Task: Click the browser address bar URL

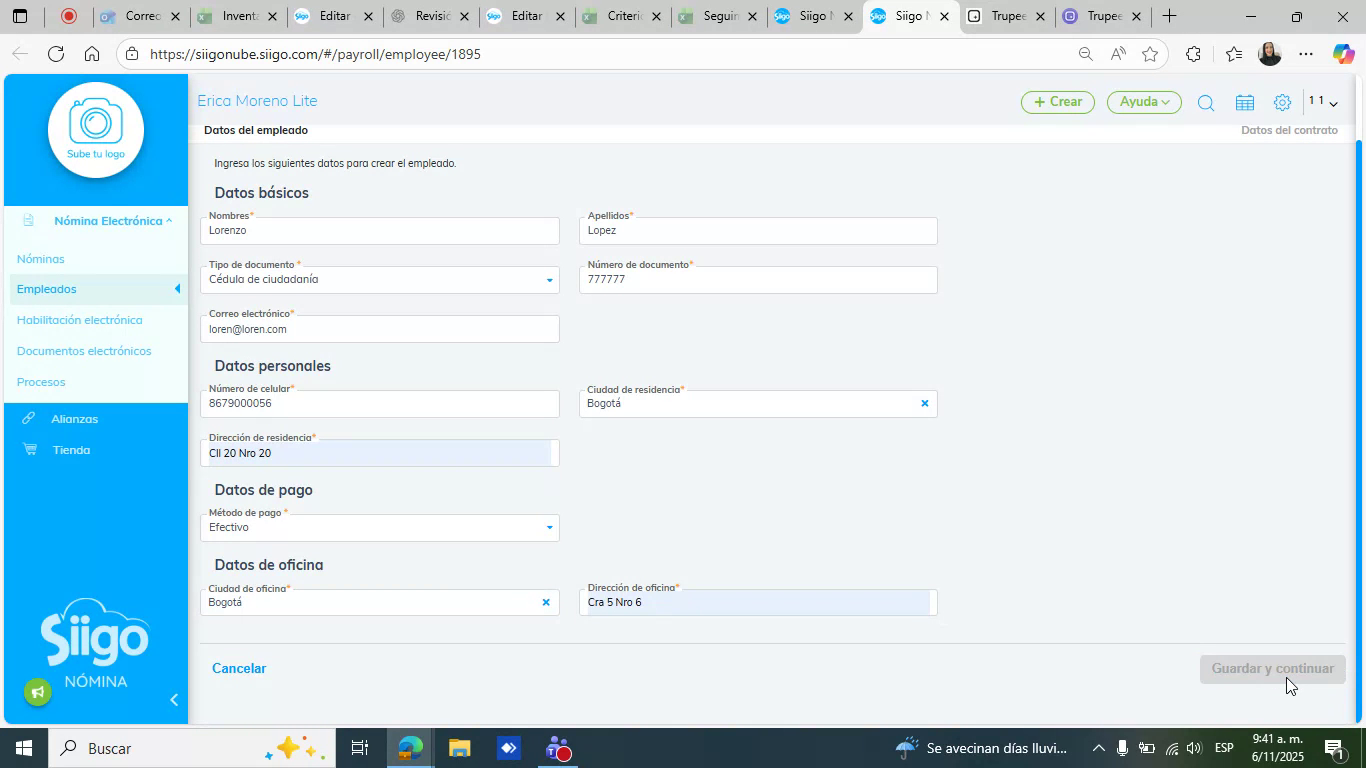Action: click(x=315, y=54)
